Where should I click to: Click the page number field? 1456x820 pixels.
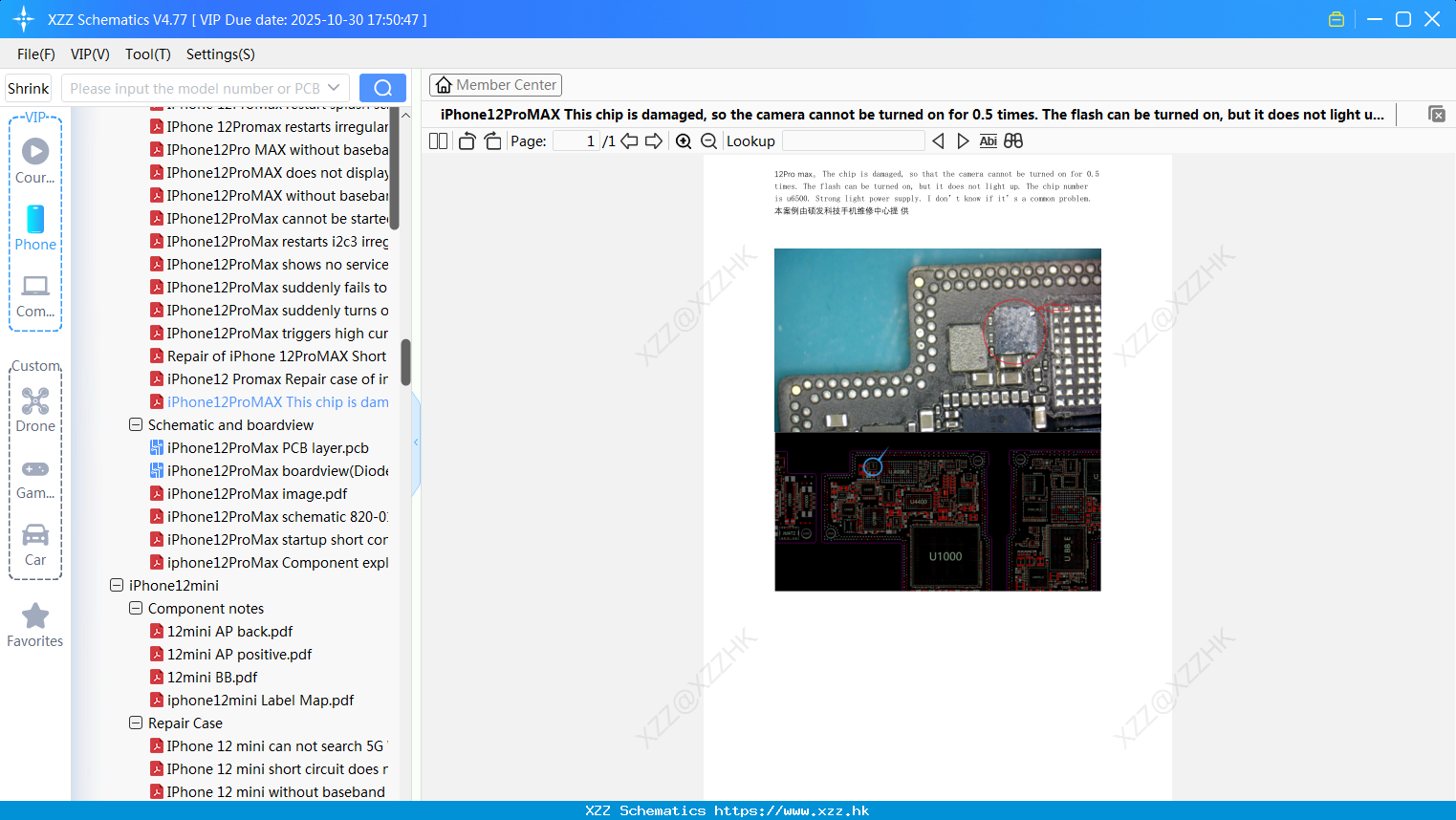(x=576, y=140)
